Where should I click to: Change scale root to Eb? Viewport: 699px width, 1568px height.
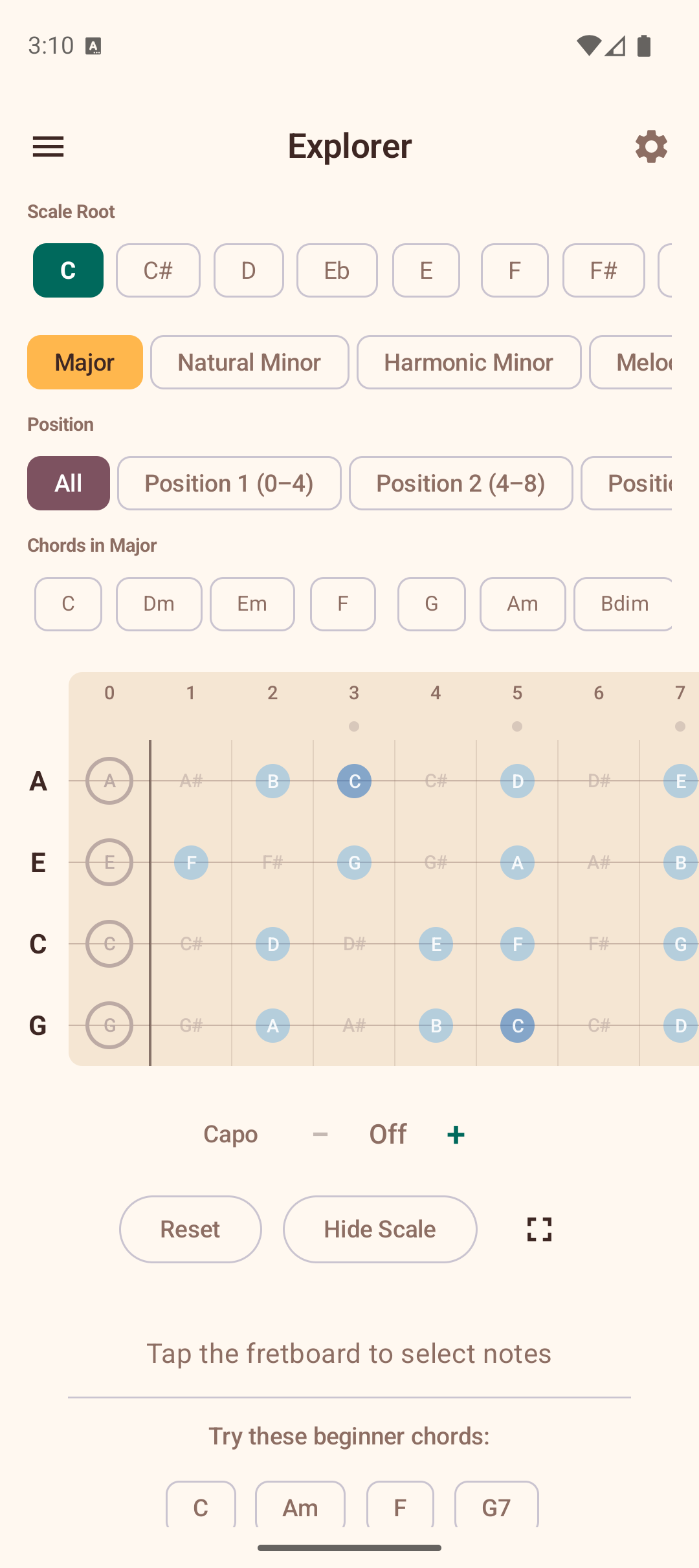click(337, 270)
